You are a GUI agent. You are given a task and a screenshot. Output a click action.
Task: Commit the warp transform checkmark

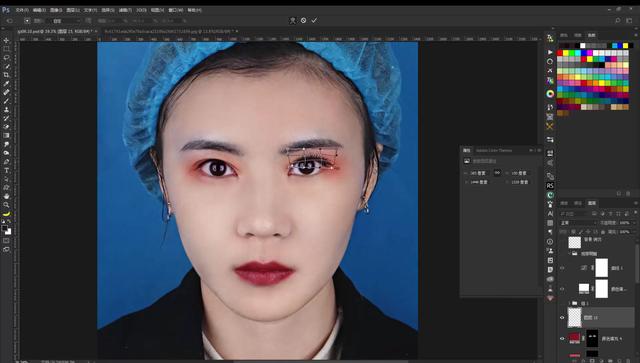[x=314, y=20]
